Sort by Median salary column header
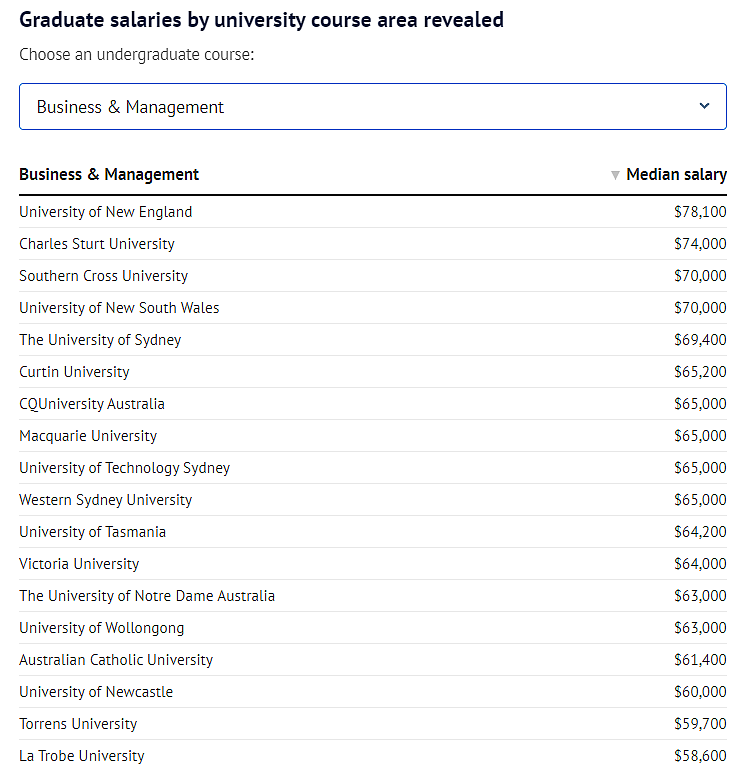This screenshot has width=747, height=779. click(676, 174)
